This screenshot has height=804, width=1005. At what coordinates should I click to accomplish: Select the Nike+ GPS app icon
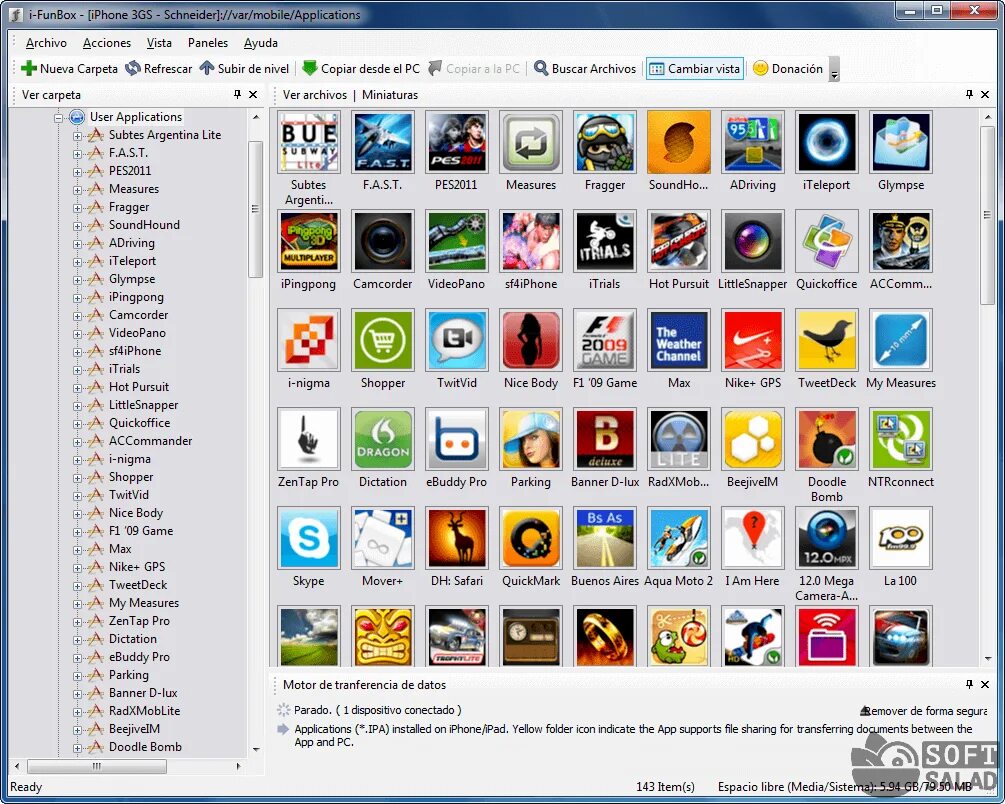point(752,340)
